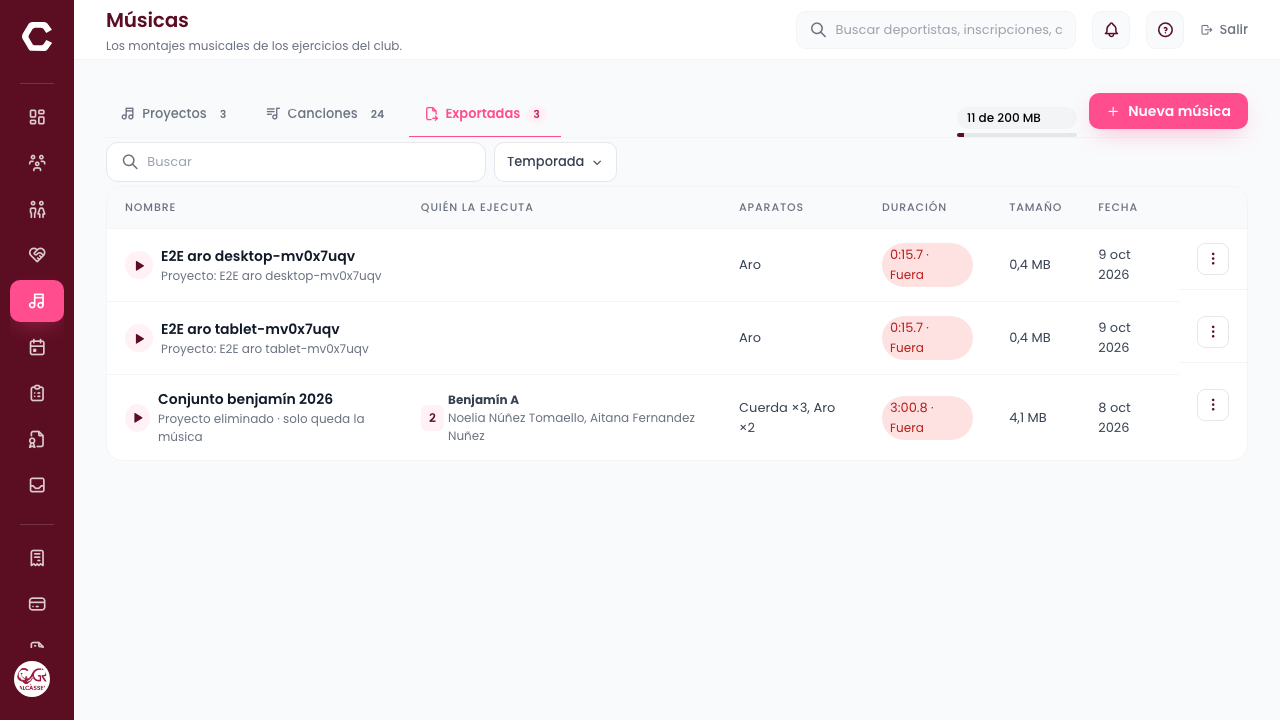The height and width of the screenshot is (720, 1280).
Task: Open the credit card sidebar icon
Action: (x=37, y=604)
